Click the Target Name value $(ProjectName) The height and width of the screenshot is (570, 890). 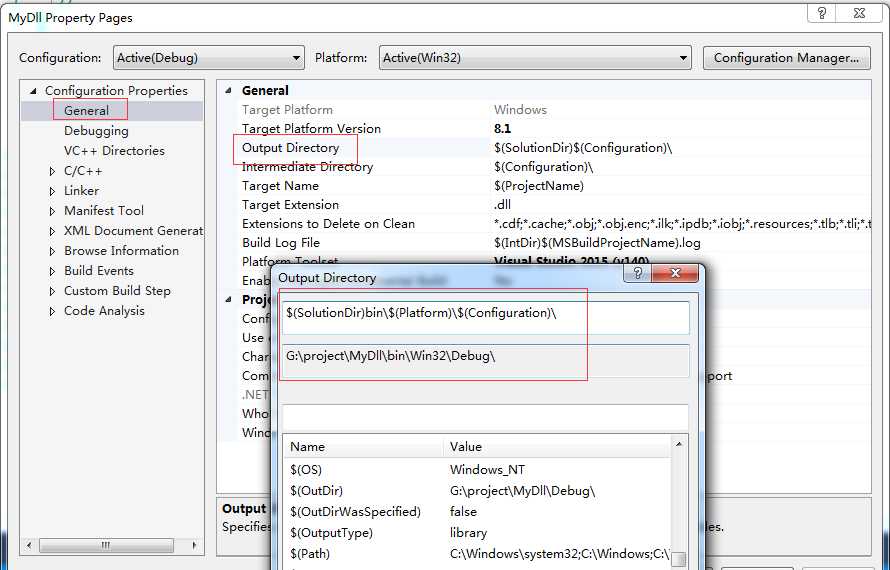[539, 186]
